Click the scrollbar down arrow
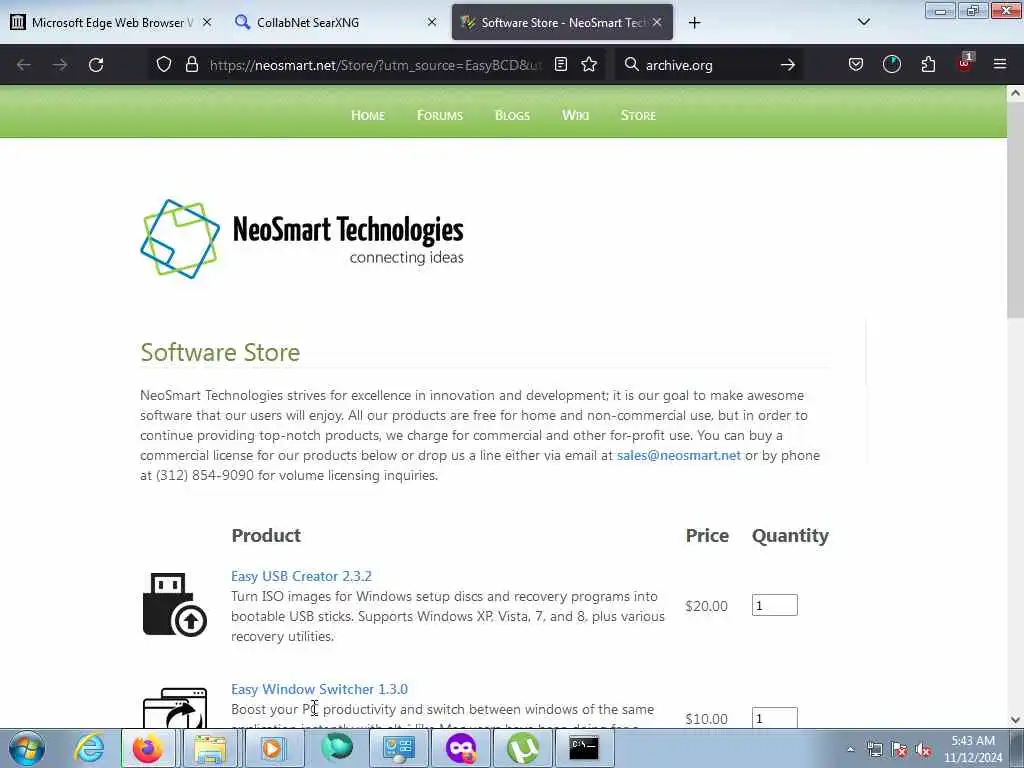Image resolution: width=1024 pixels, height=768 pixels. point(1015,720)
